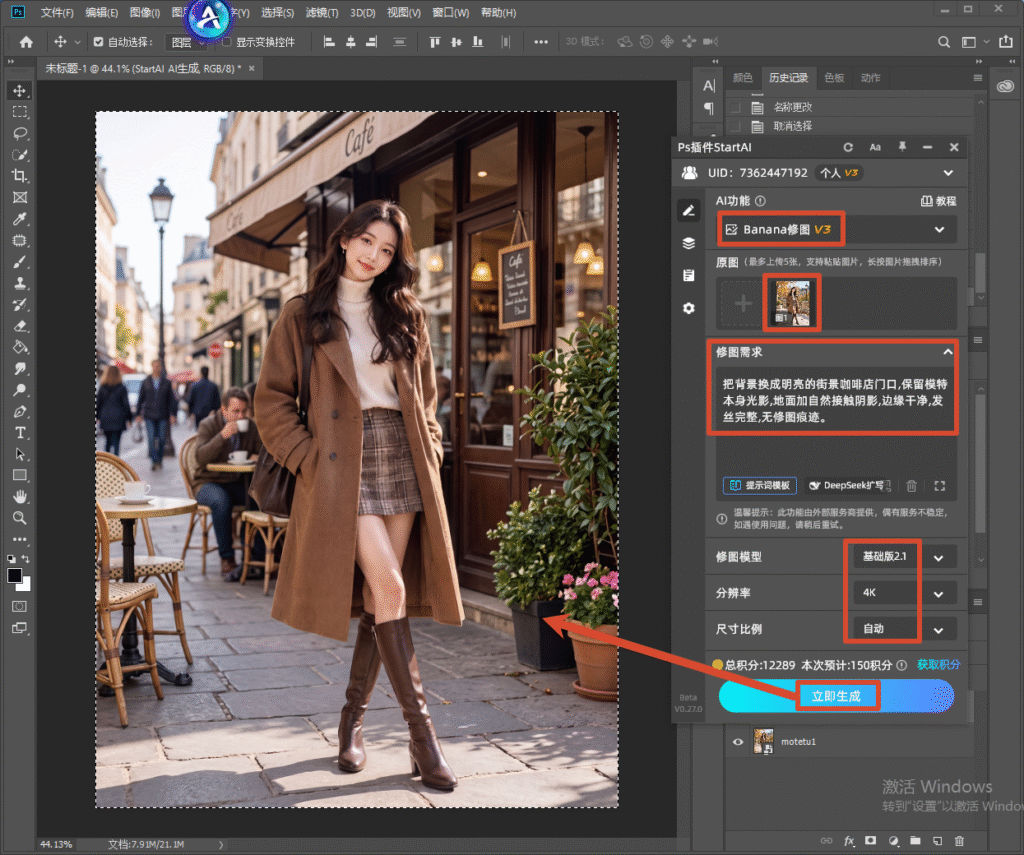Expand prompt box to fullscreen icon
The image size is (1024, 855).
940,485
